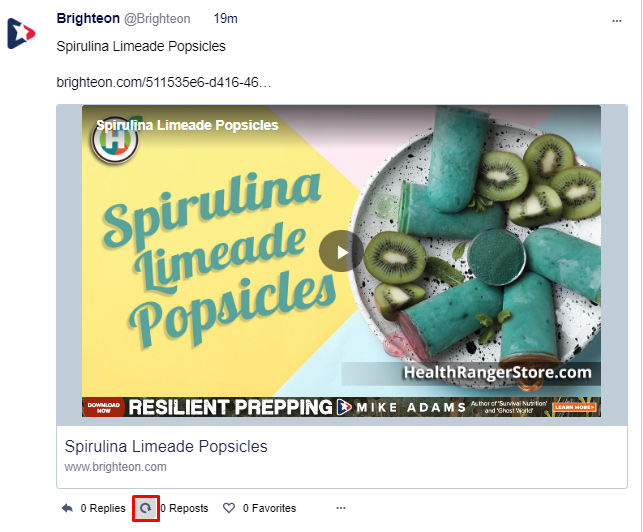This screenshot has height=532, width=643.
Task: Open the post options ellipsis at top right
Action: click(616, 21)
